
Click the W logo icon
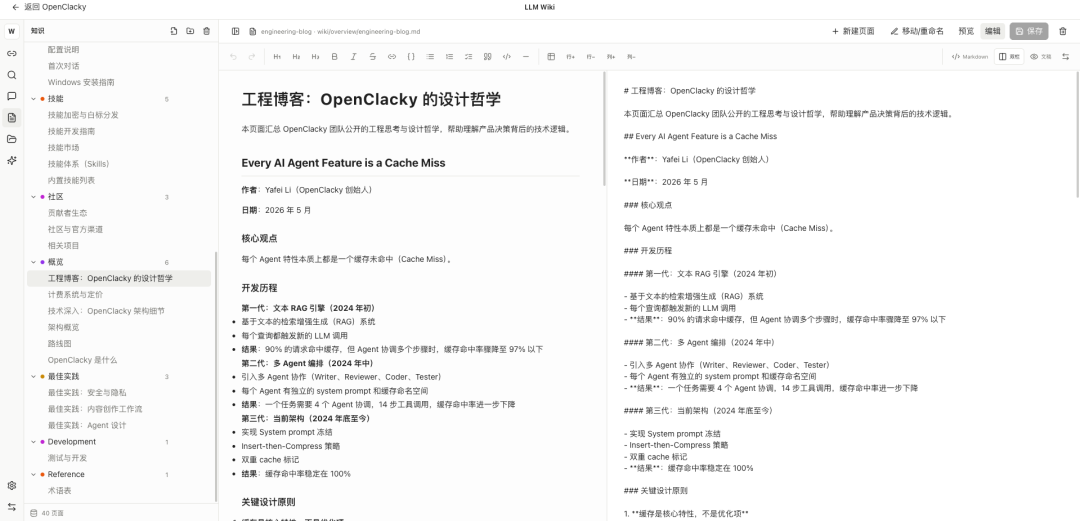coord(12,31)
